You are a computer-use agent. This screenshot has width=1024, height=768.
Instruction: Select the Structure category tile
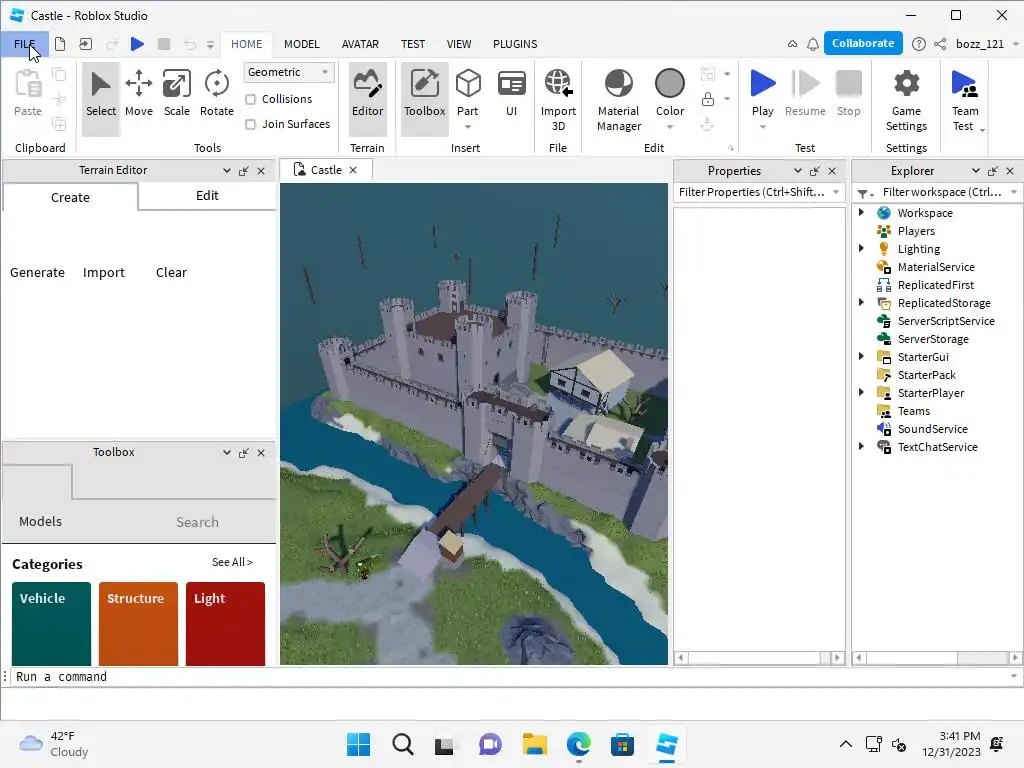(138, 624)
